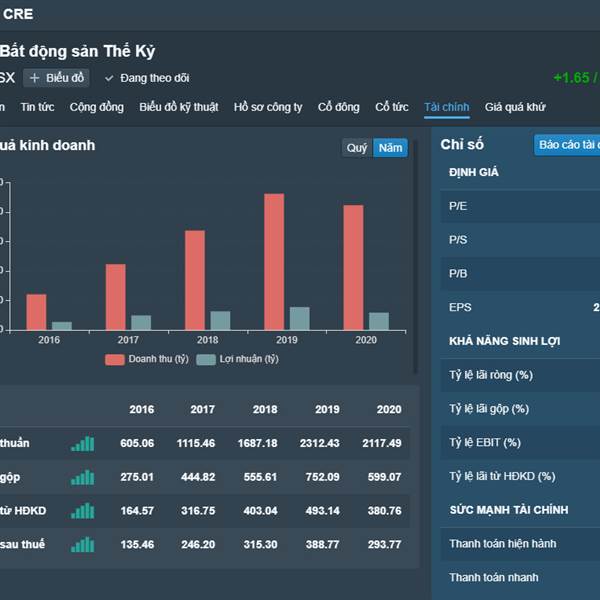This screenshot has width=600, height=600.
Task: Click the 2019 revenue bar in chart
Action: [x=274, y=262]
